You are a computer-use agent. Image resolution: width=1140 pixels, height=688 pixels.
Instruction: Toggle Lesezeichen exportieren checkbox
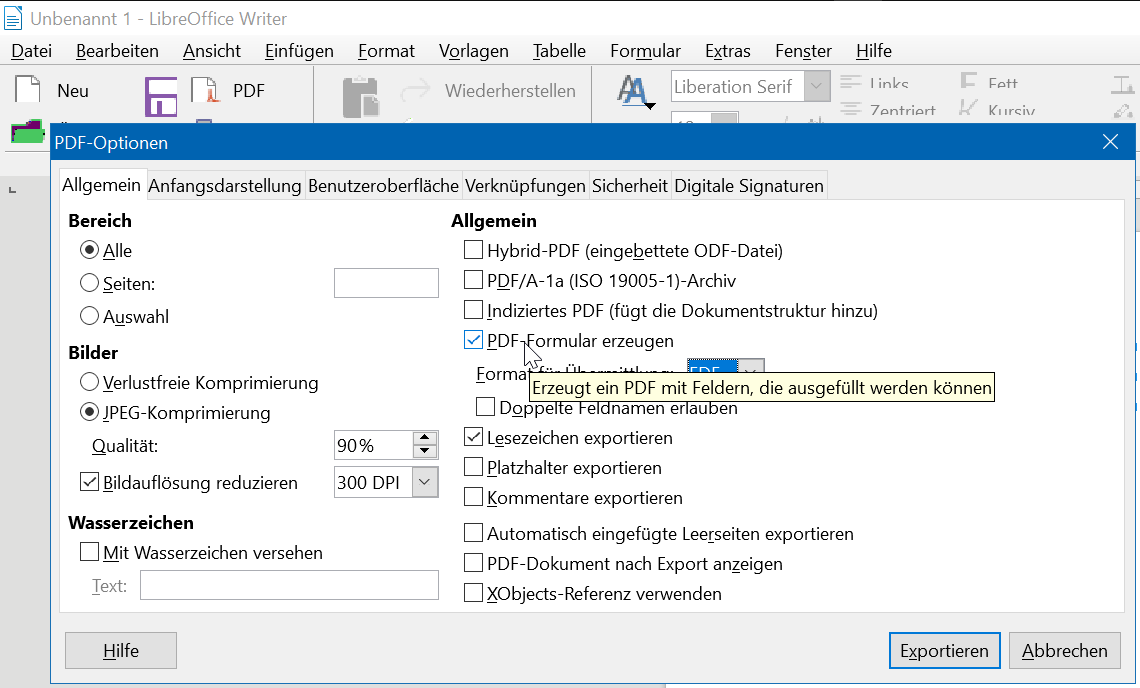(x=473, y=436)
